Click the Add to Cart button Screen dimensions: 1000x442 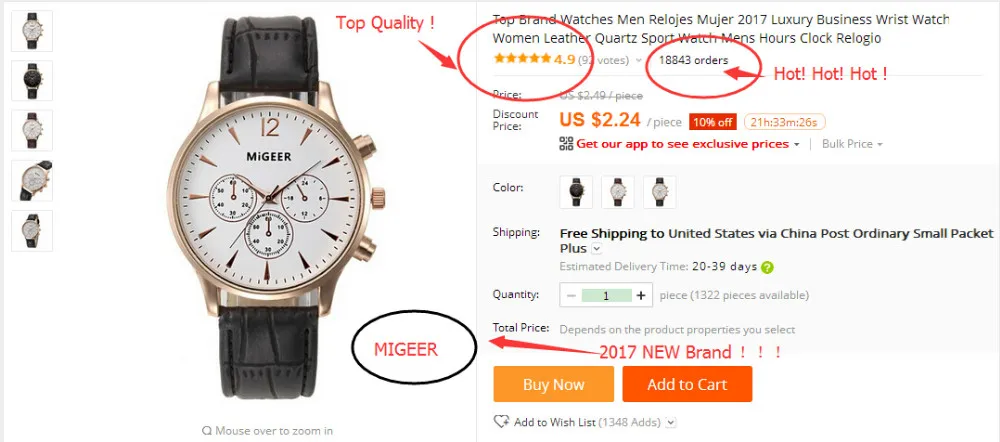point(687,384)
